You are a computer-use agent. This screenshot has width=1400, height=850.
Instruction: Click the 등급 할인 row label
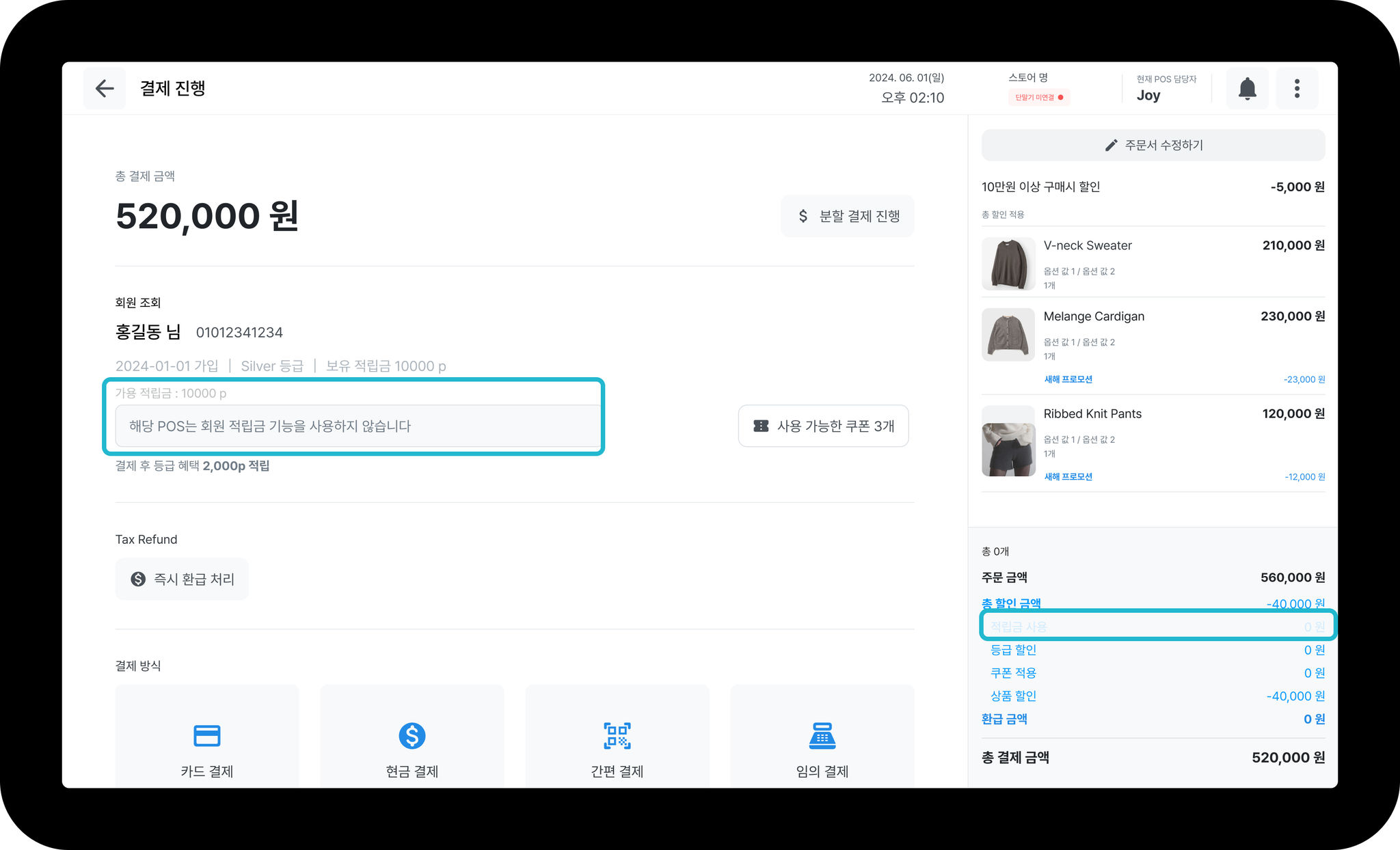point(1013,650)
